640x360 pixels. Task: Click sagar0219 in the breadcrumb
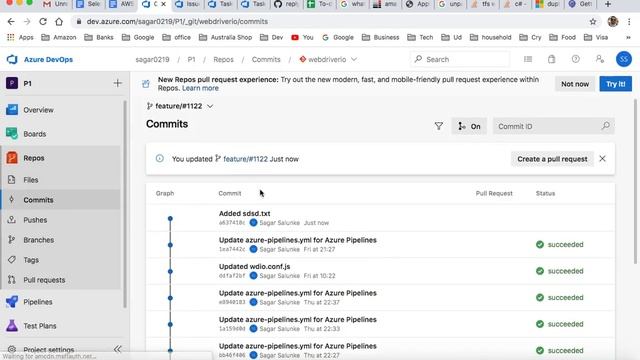152,60
